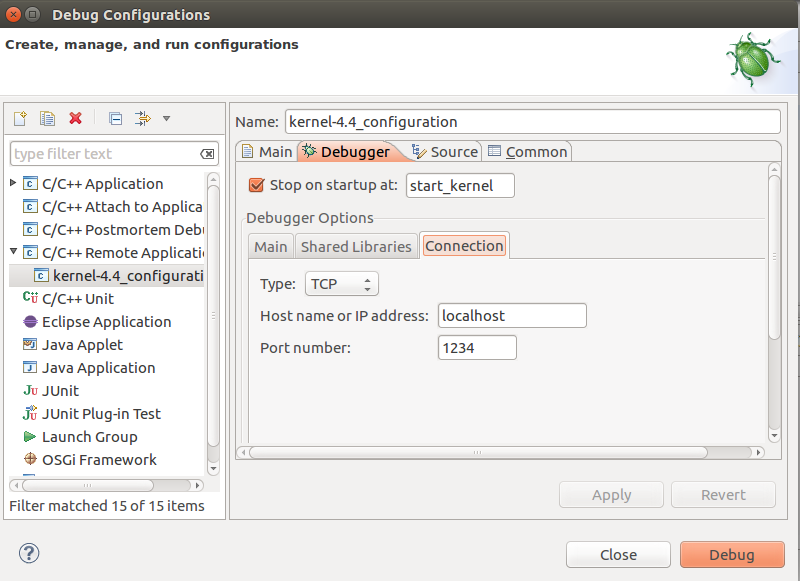Switch to the Source tab
800x581 pixels.
(445, 151)
